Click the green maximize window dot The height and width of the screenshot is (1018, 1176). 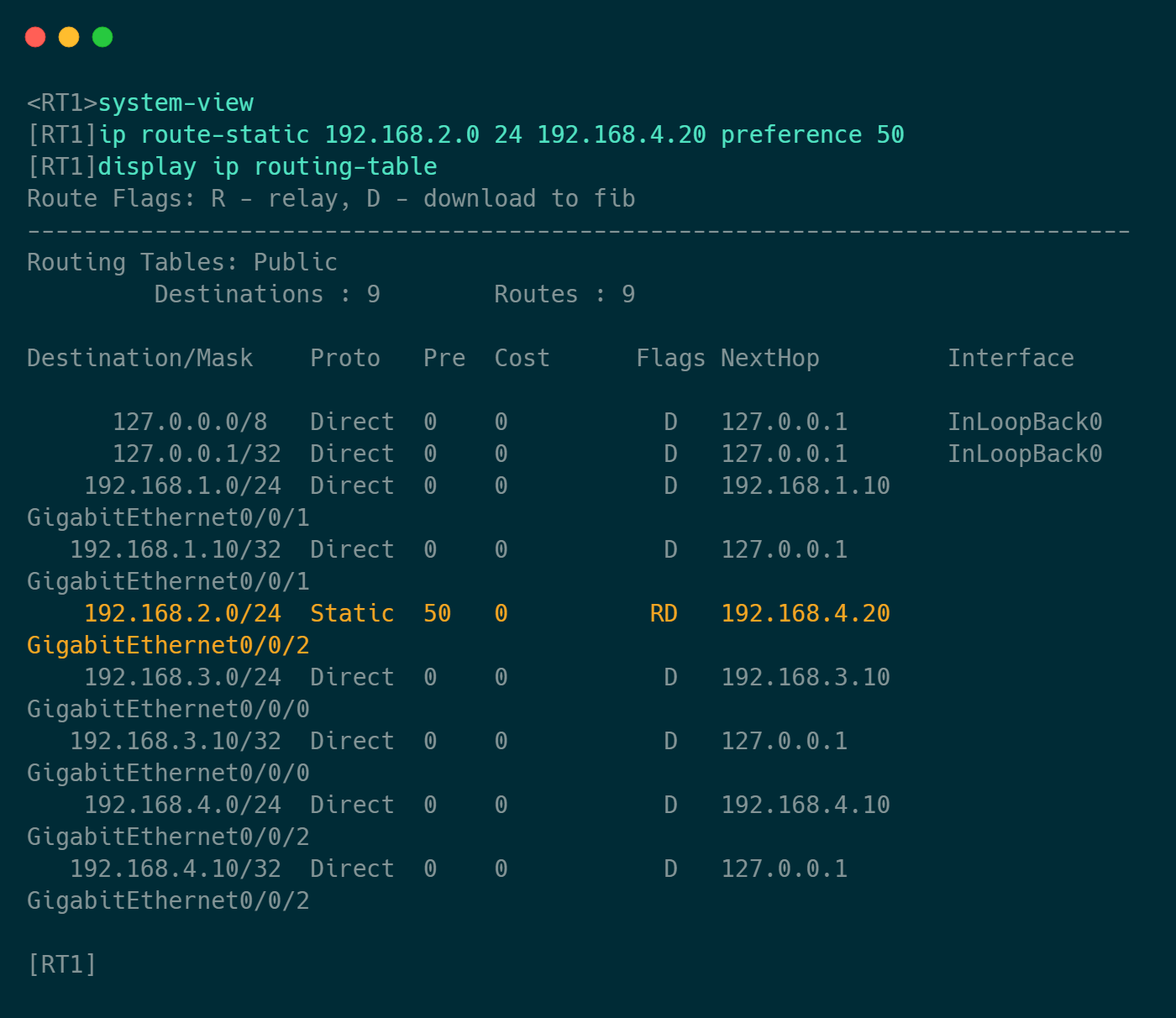coord(102,37)
